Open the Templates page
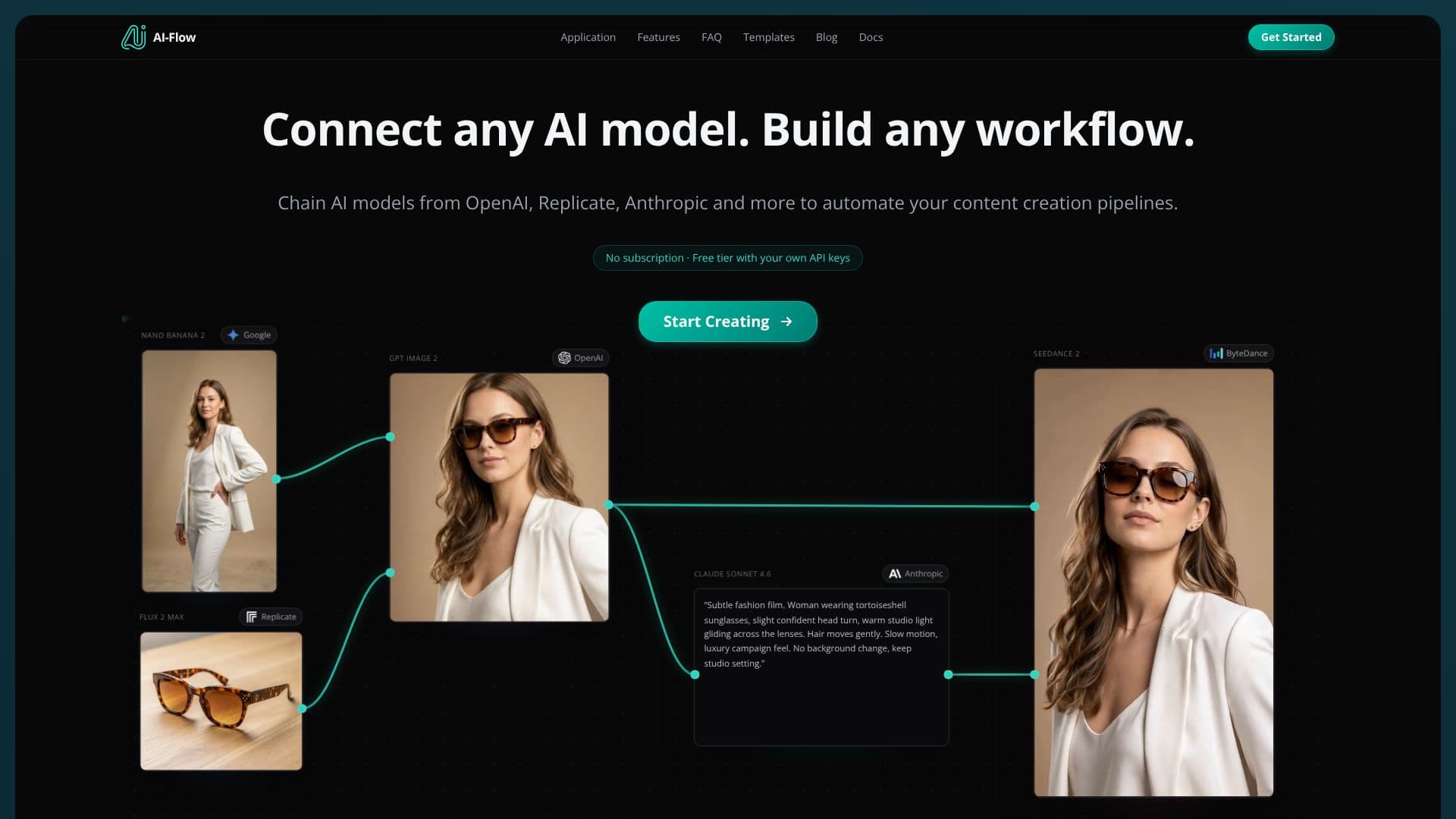The image size is (1456, 819). coord(768,37)
